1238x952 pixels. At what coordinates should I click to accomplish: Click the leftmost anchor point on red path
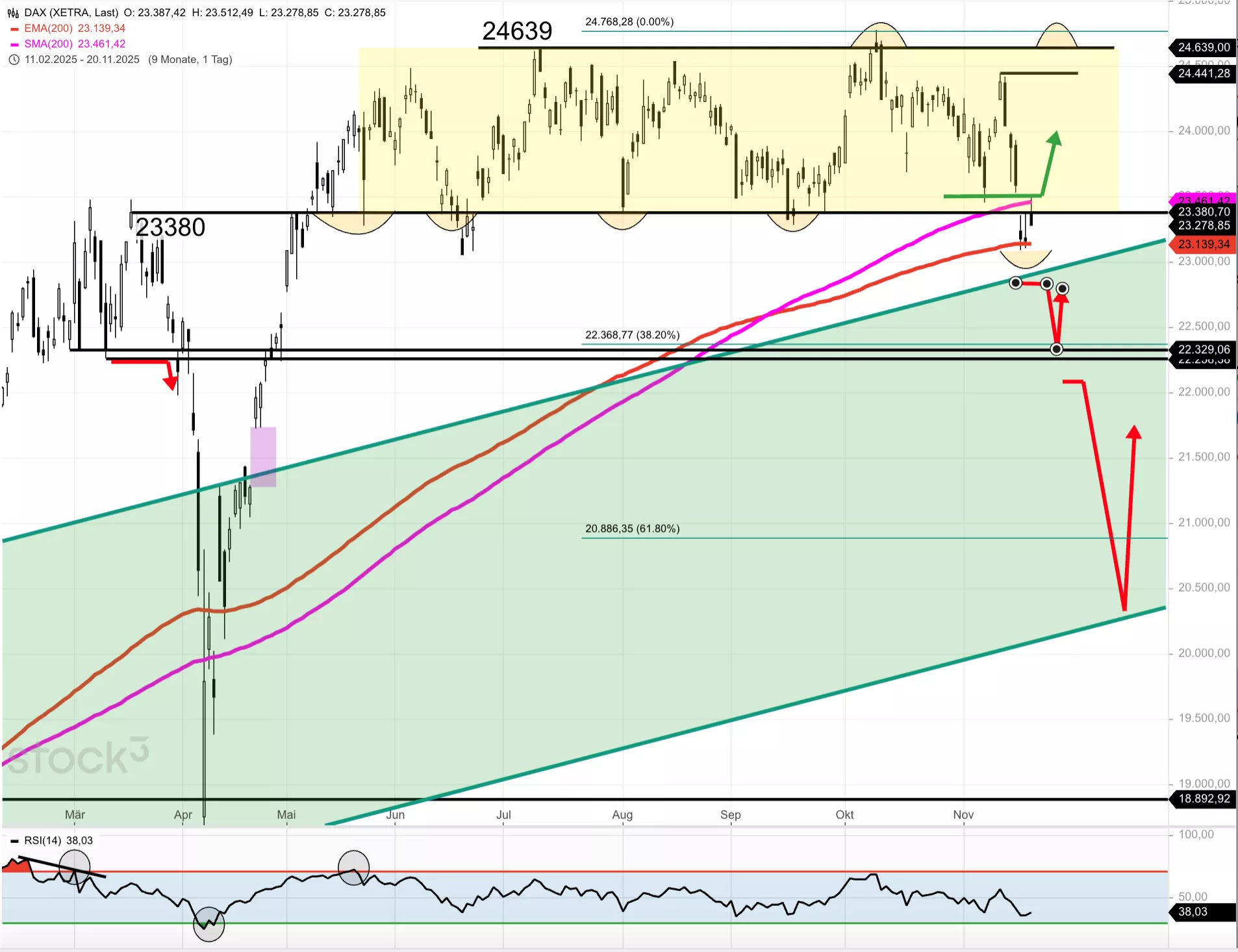1016,282
